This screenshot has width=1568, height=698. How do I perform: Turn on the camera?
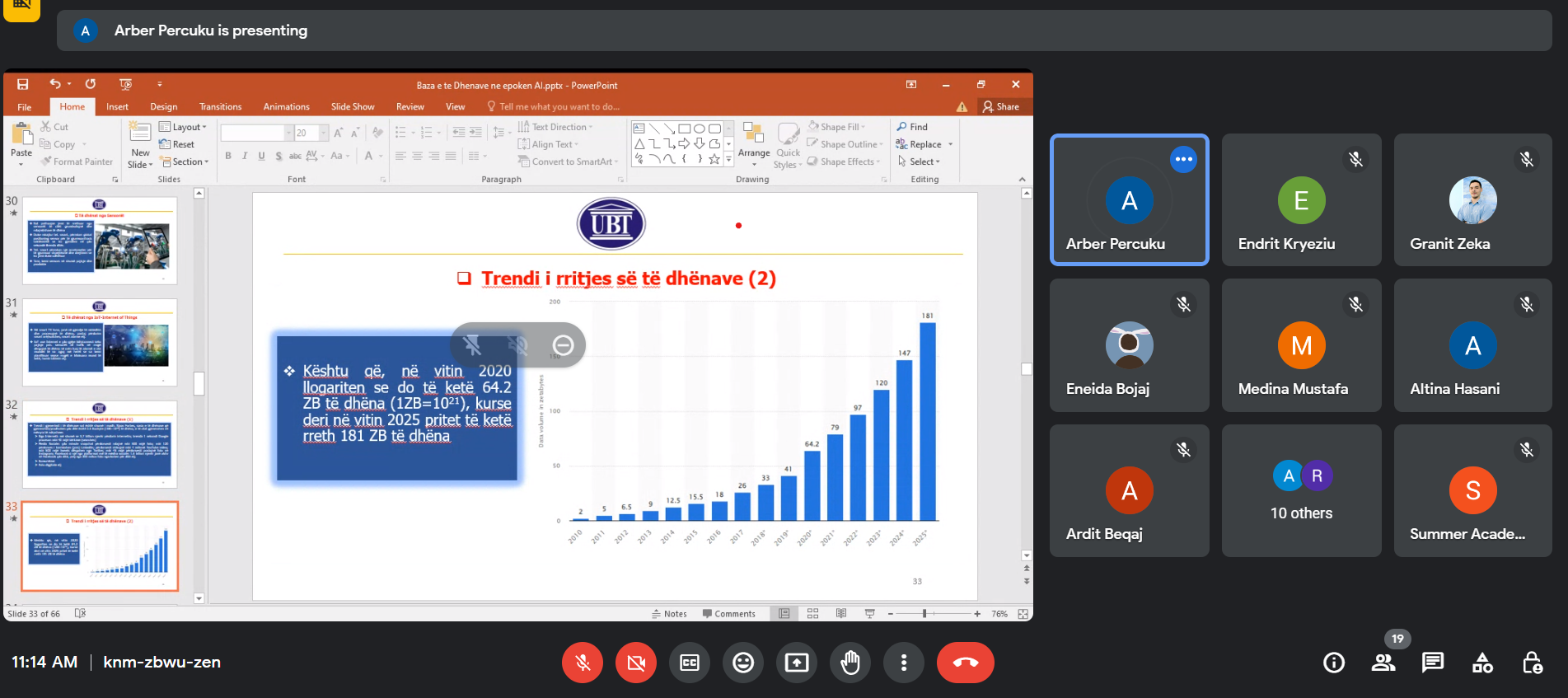(636, 663)
